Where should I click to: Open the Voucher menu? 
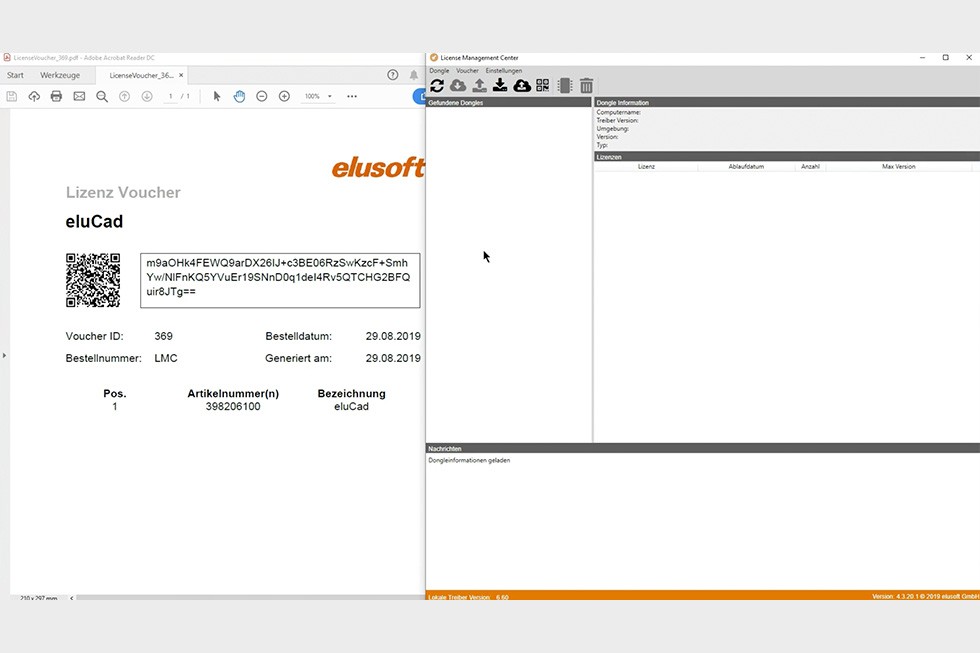(468, 71)
